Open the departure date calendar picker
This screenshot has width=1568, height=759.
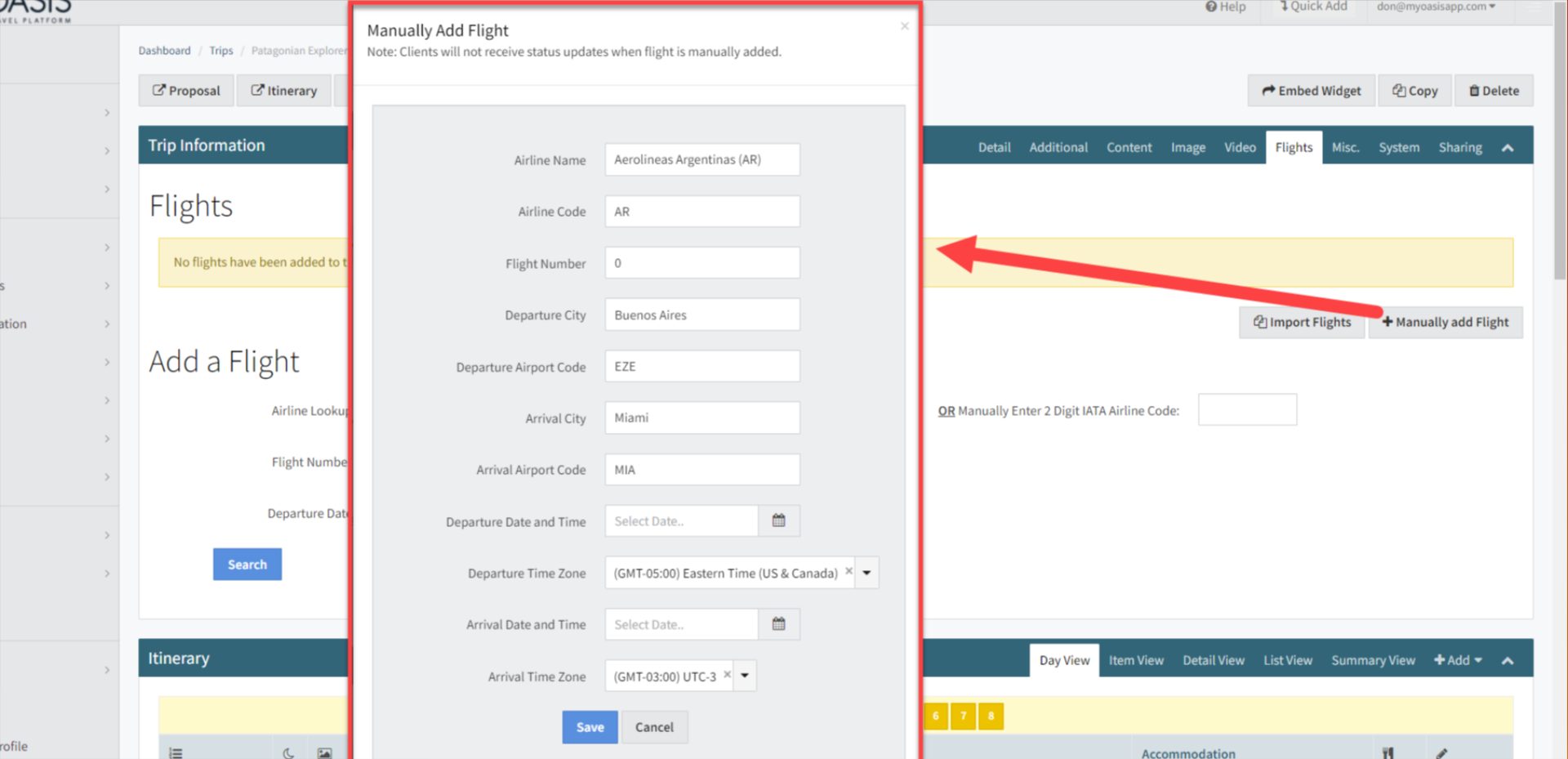[778, 520]
